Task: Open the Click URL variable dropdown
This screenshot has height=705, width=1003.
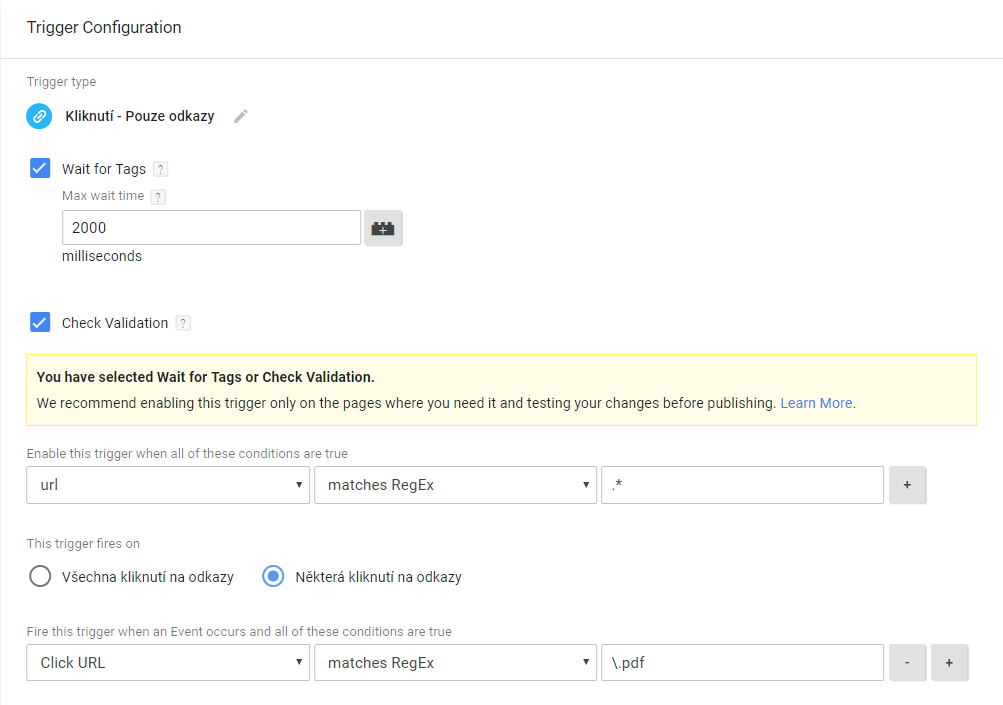Action: click(168, 663)
